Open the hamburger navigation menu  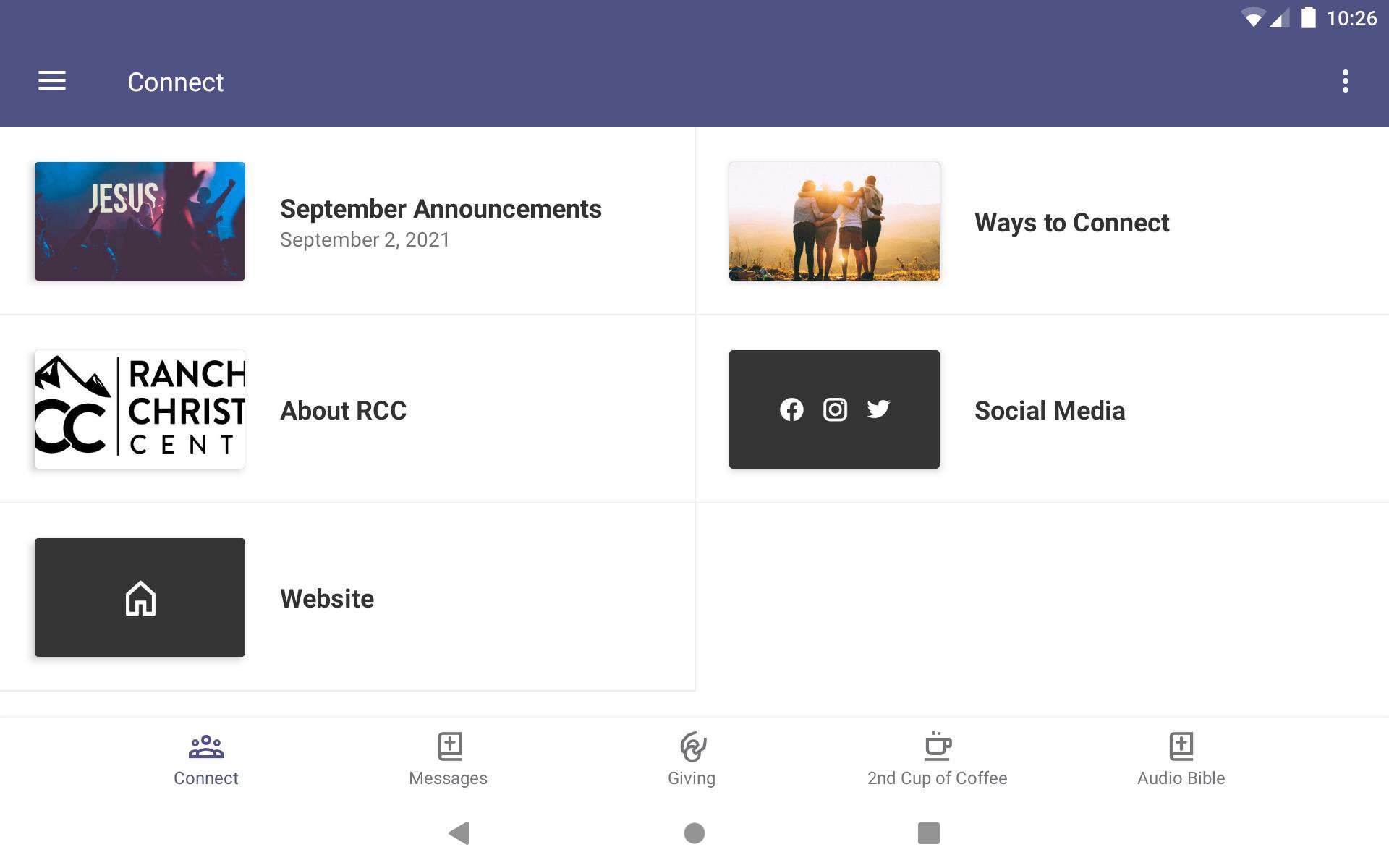pyautogui.click(x=52, y=81)
